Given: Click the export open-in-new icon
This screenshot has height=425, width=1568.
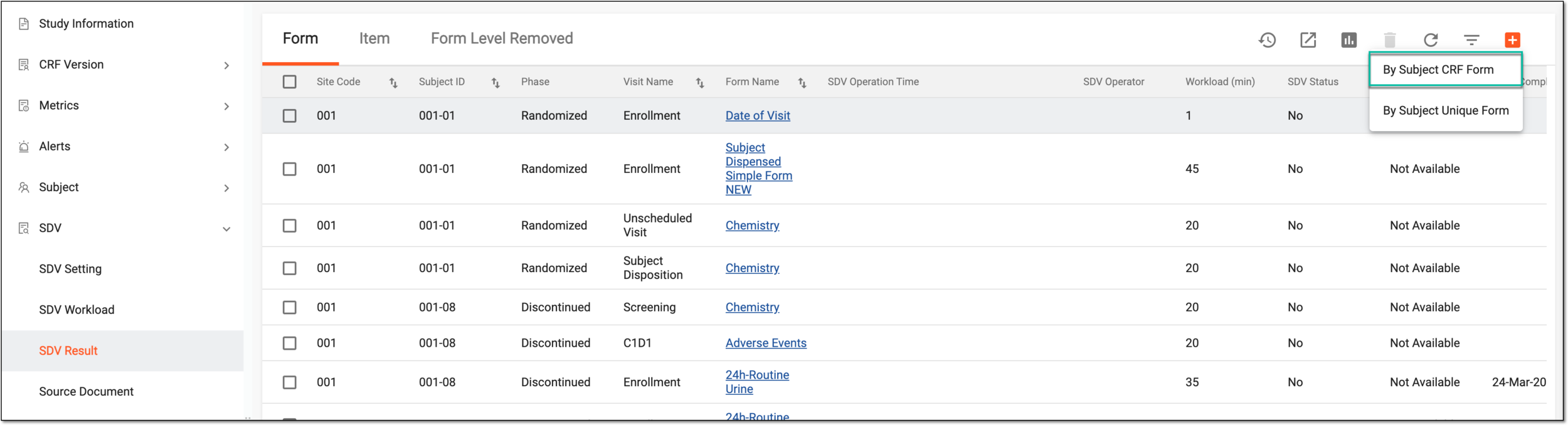Looking at the screenshot, I should (1308, 40).
